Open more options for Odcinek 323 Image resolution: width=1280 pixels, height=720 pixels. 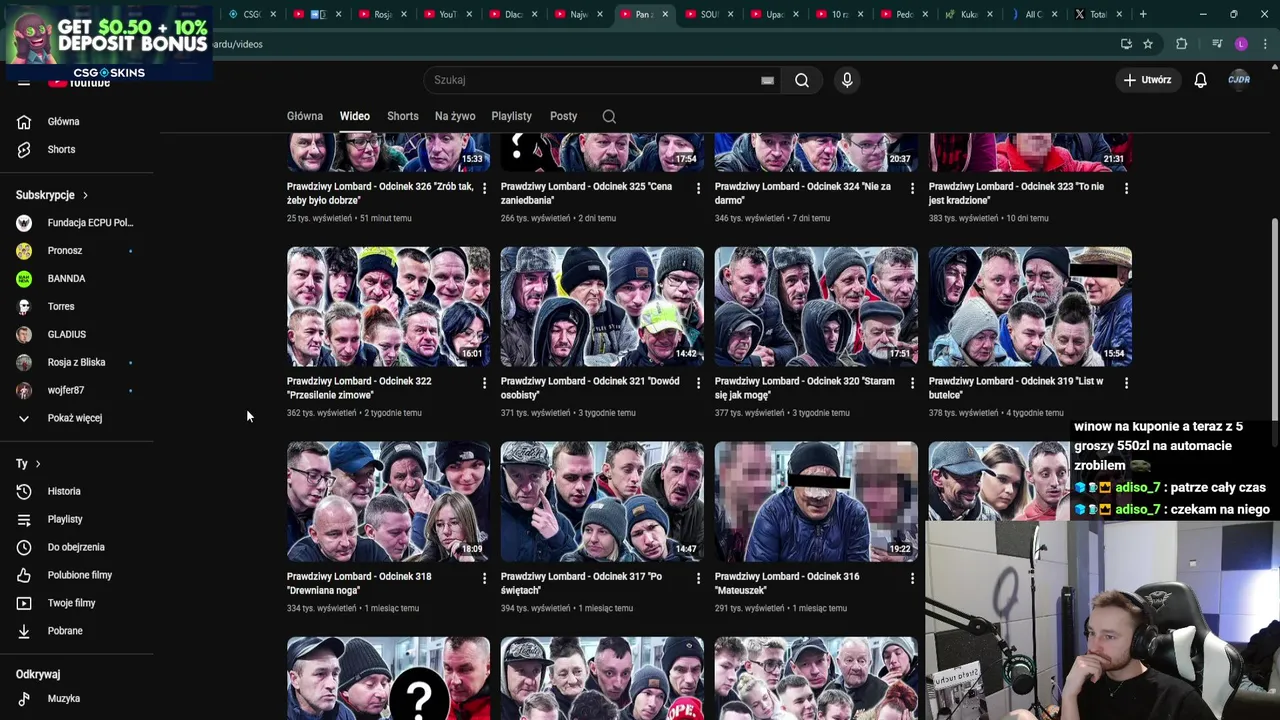pos(1126,188)
